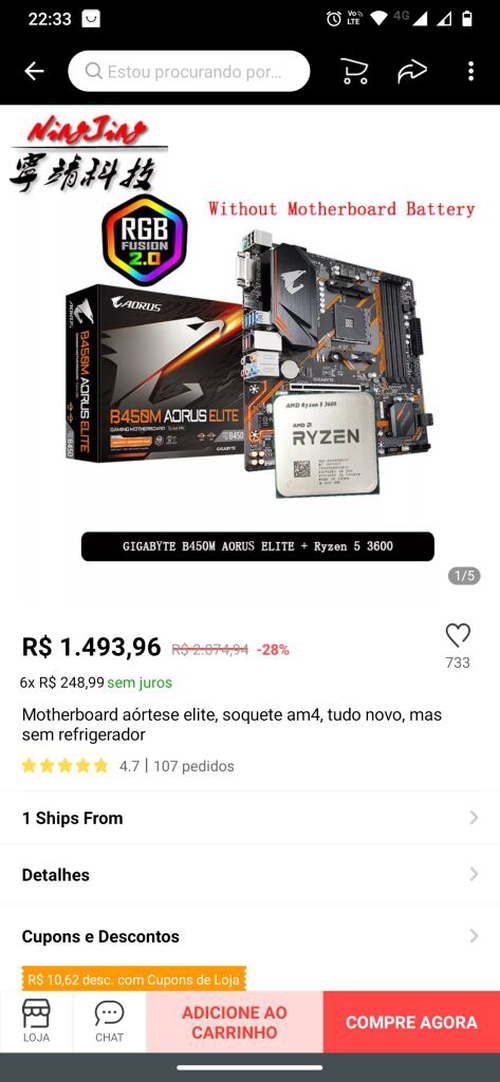Open the shopping cart icon
This screenshot has height=1082, width=500.
click(354, 71)
